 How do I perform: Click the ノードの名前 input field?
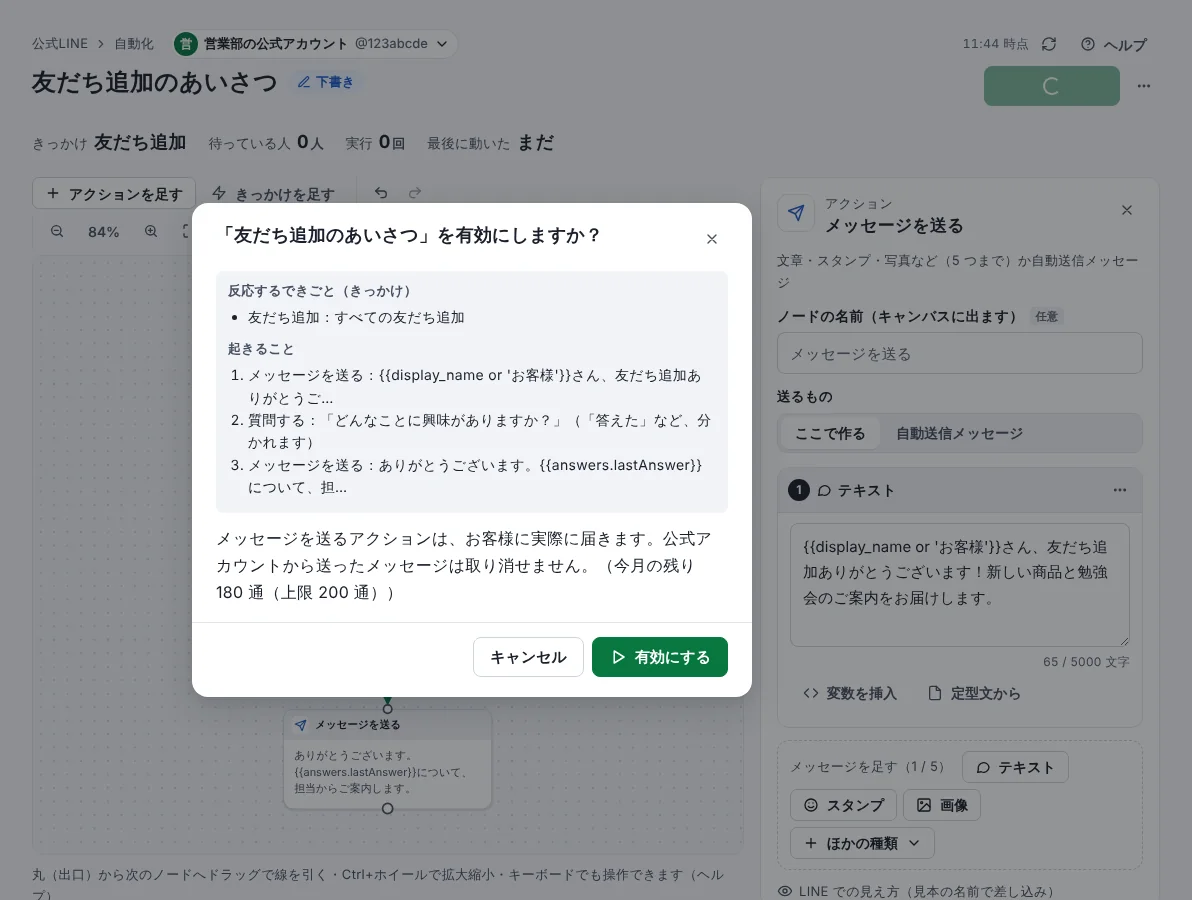click(x=959, y=353)
